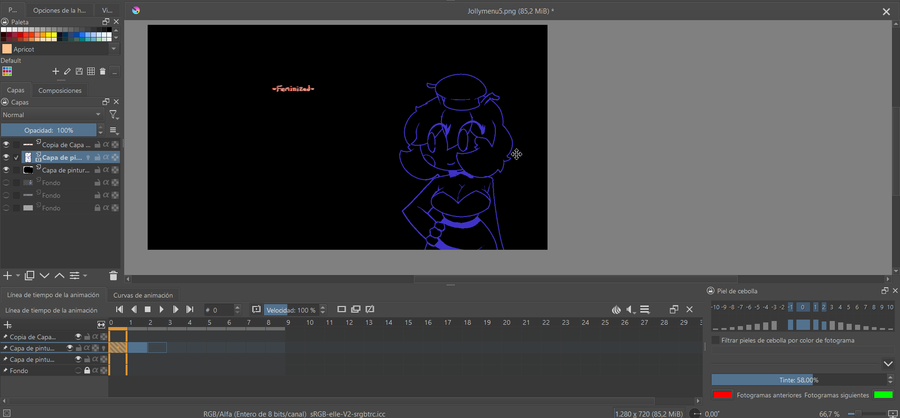Adjust the Tinte 58.00% slider

pyautogui.click(x=798, y=380)
